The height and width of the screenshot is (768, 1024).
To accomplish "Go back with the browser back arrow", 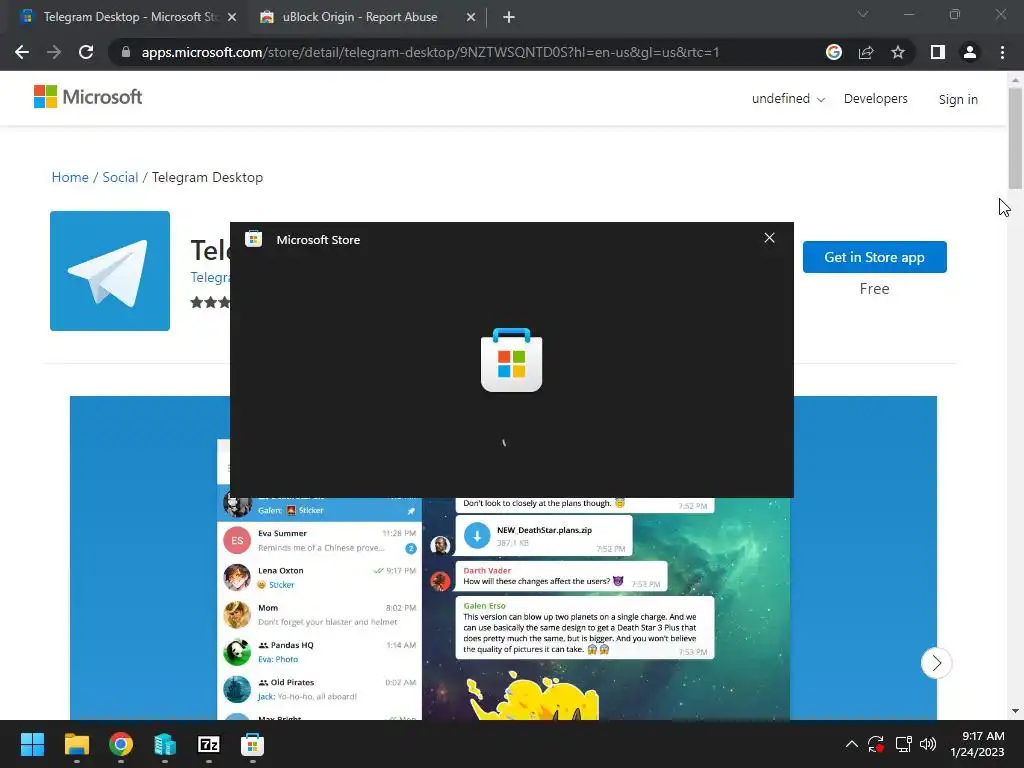I will point(22,52).
